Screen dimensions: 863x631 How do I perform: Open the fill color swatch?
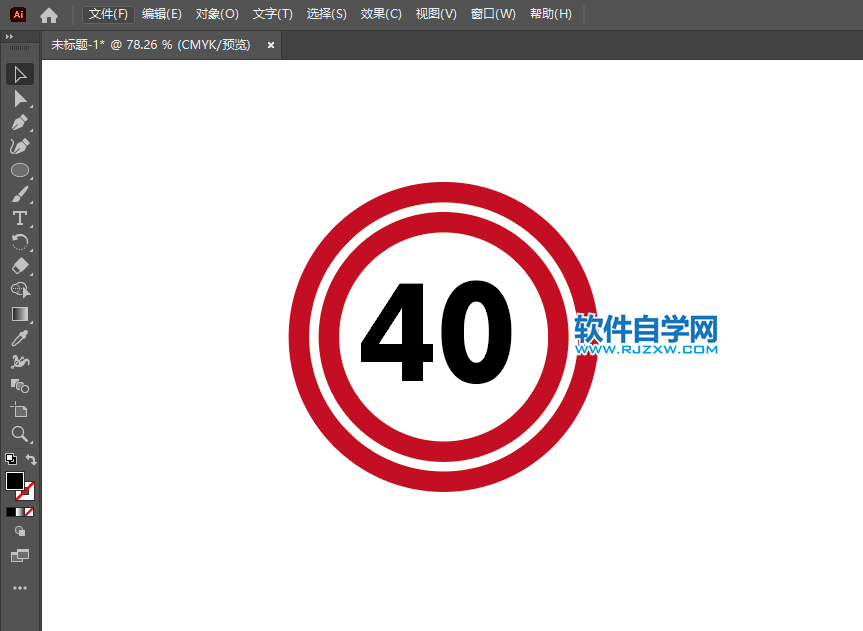[15, 480]
